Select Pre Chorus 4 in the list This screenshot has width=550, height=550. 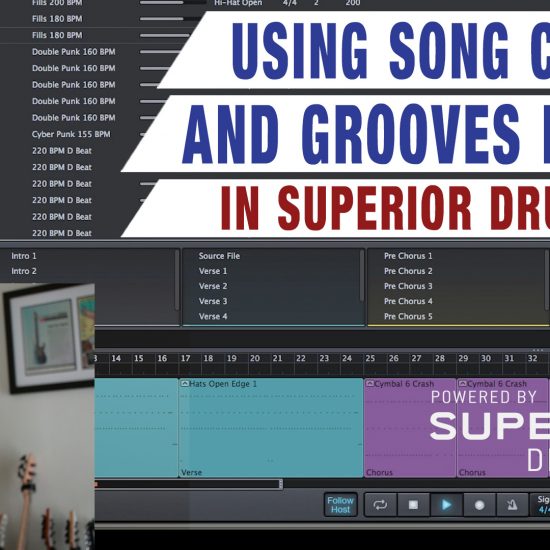pos(408,301)
